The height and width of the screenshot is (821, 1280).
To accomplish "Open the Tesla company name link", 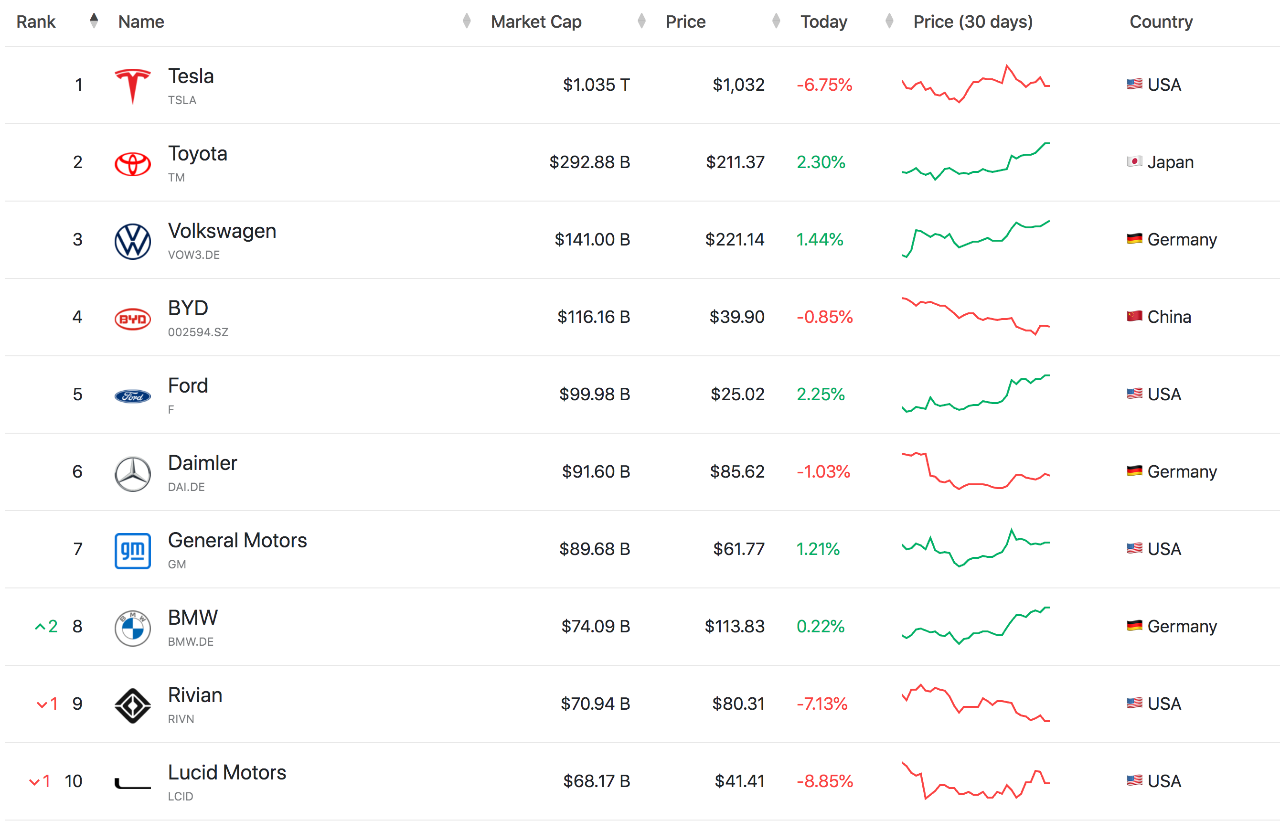I will click(191, 76).
